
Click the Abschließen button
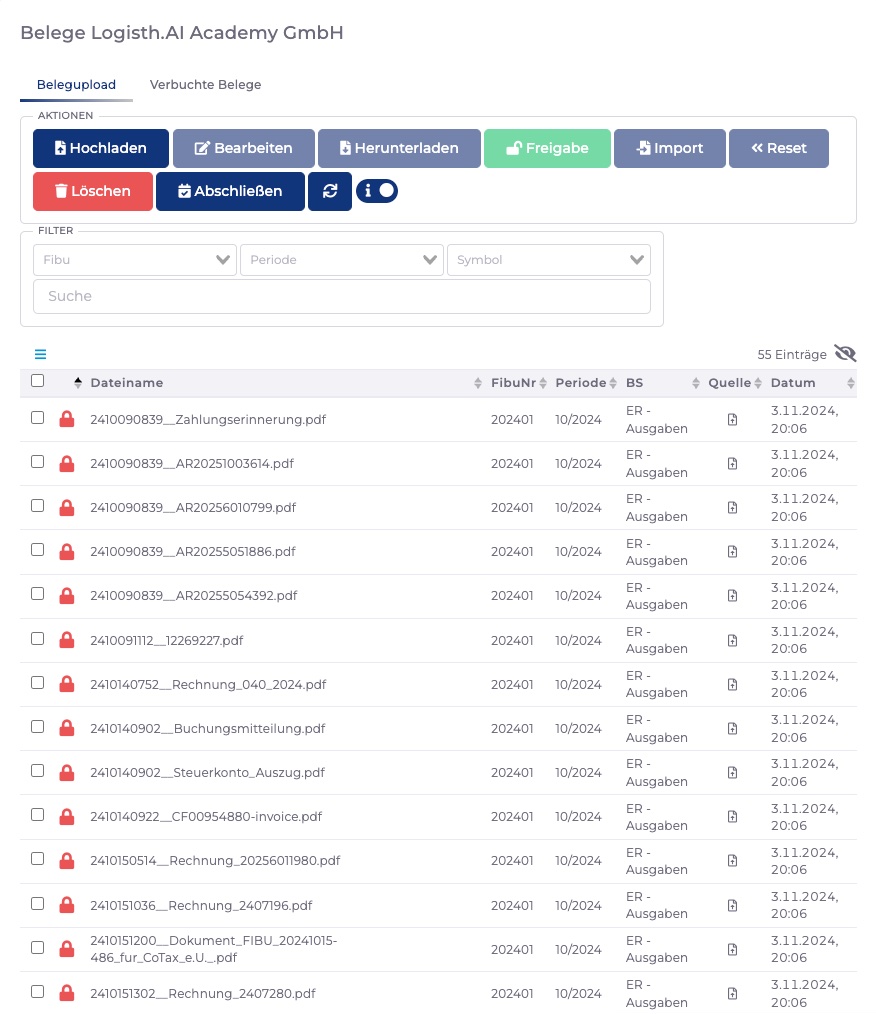[230, 191]
